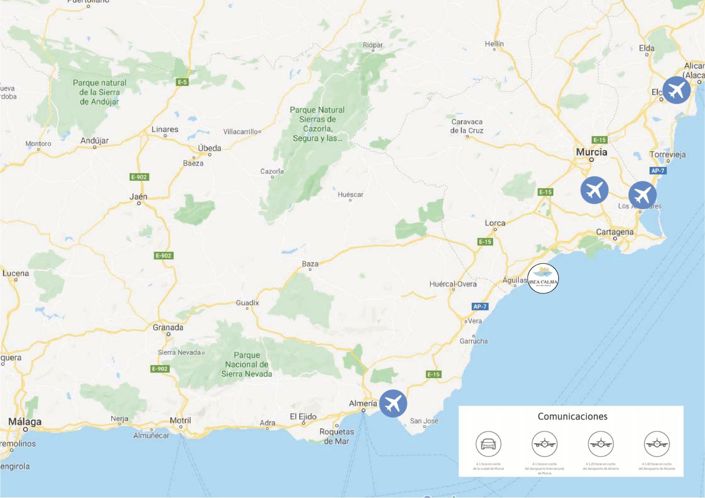Select the airplane marker near Los Alcázares

642,195
